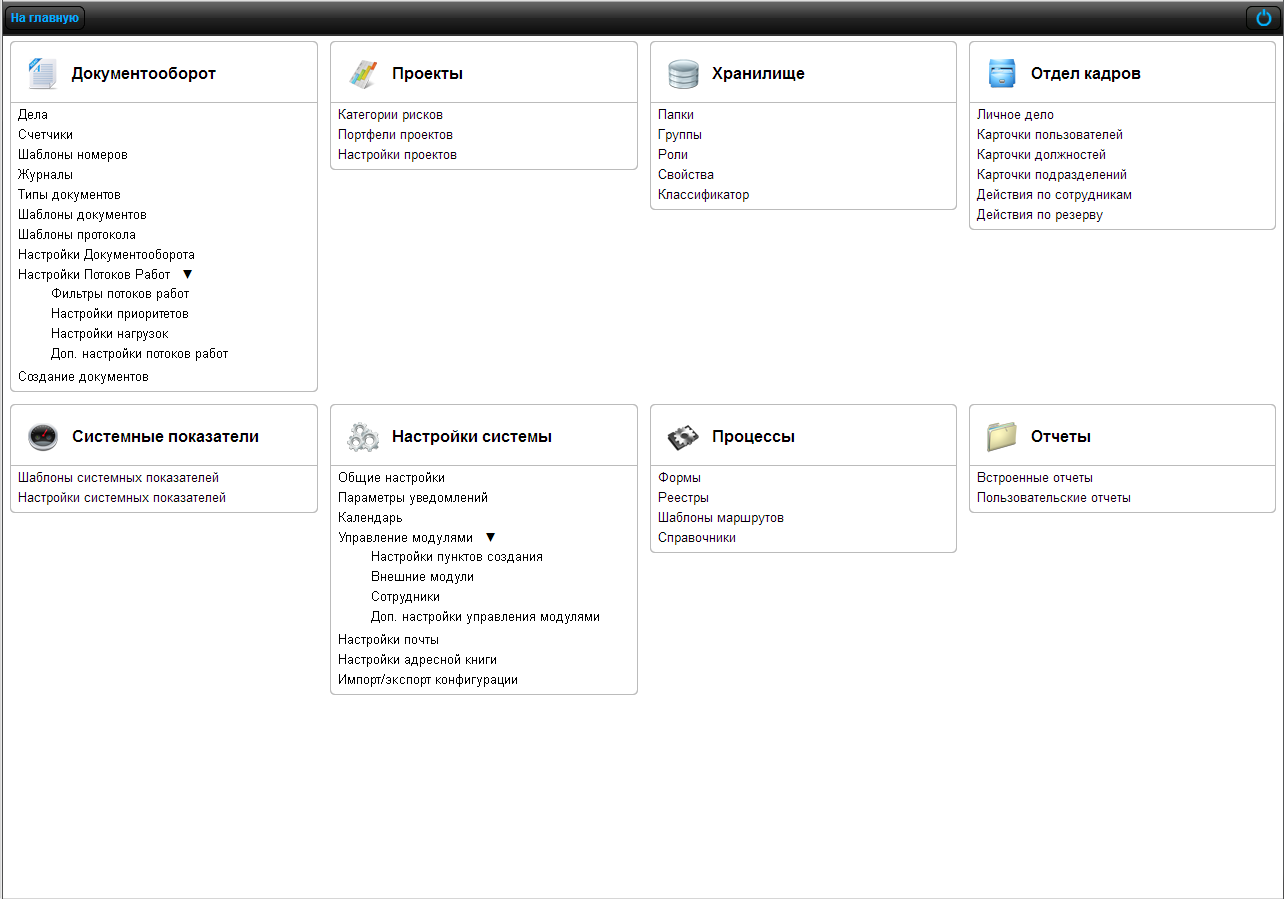Viewport: 1284px width, 899px height.
Task: Open Доп. настройки управления модулями
Action: (x=485, y=617)
